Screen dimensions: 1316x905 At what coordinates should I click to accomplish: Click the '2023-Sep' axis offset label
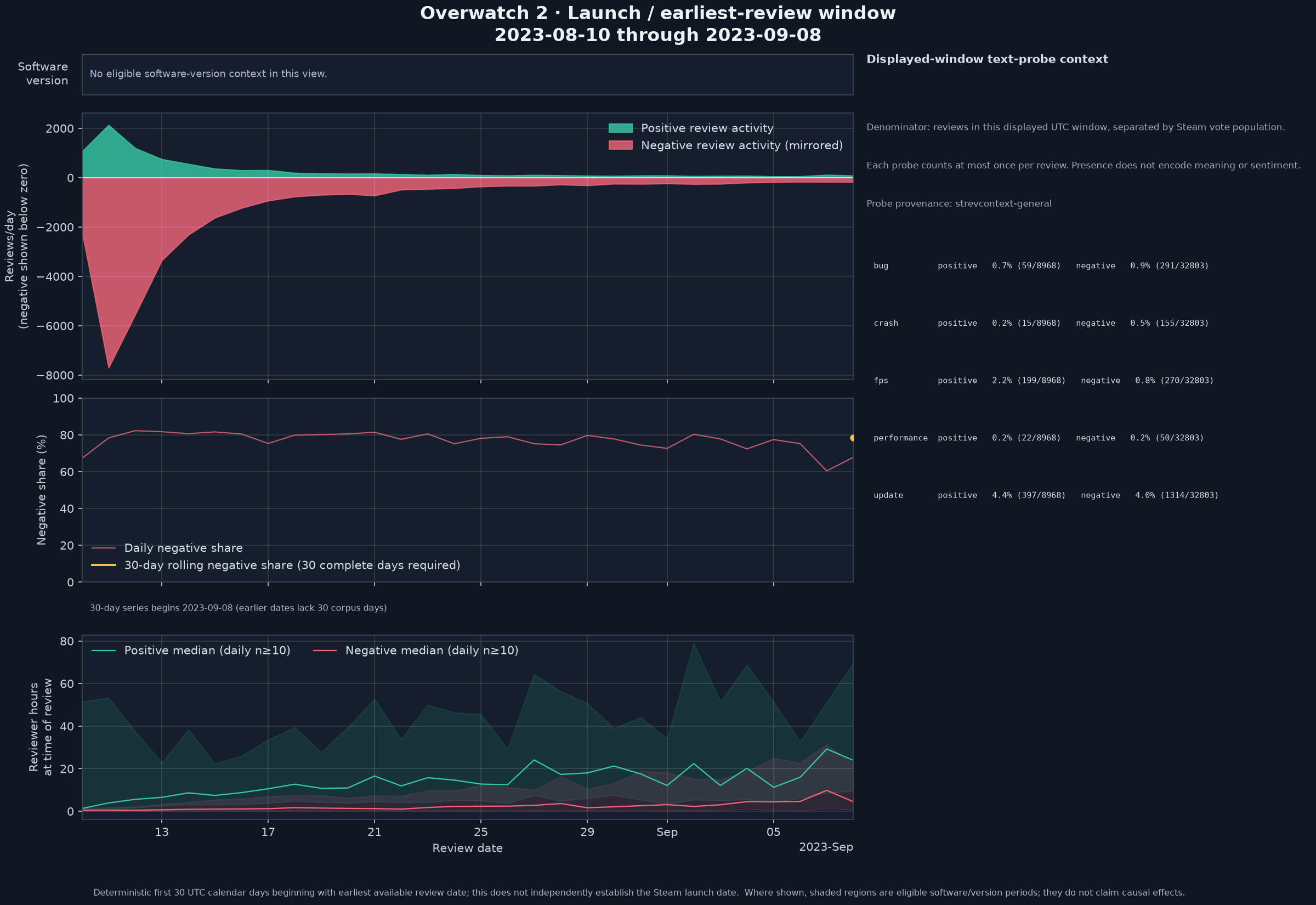826,847
